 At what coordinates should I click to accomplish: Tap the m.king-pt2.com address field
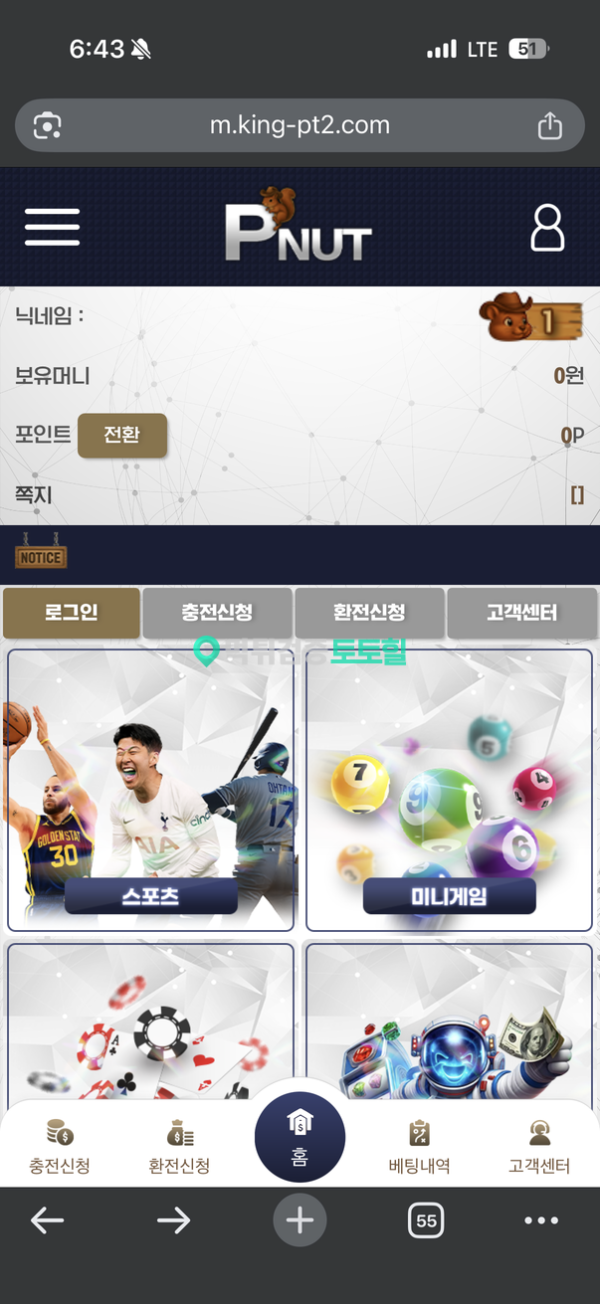pos(300,125)
